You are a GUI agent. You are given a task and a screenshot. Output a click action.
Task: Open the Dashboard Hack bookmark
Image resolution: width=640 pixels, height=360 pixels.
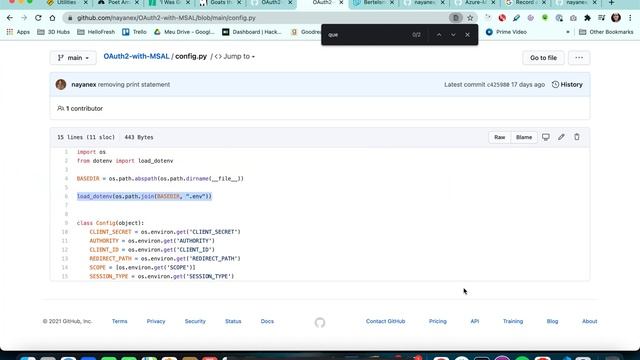tap(252, 32)
